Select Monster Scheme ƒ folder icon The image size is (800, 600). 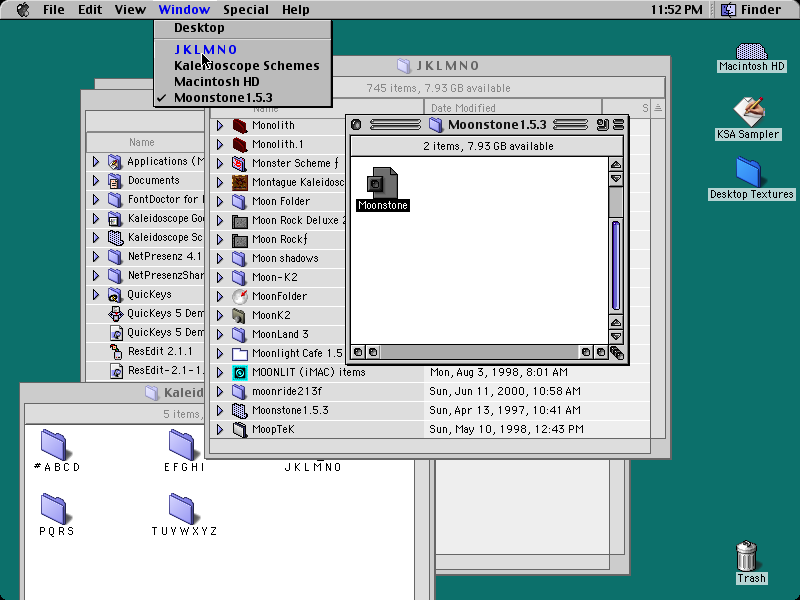tap(239, 163)
